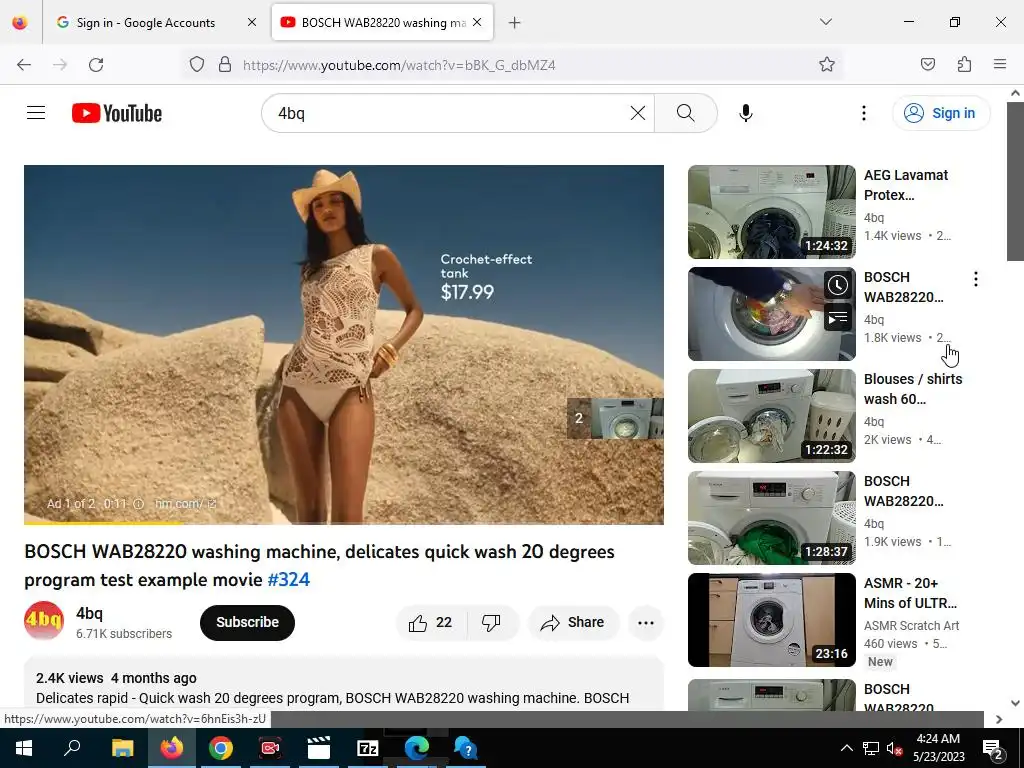The height and width of the screenshot is (768, 1024).
Task: Start voice search with microphone icon
Action: click(746, 113)
